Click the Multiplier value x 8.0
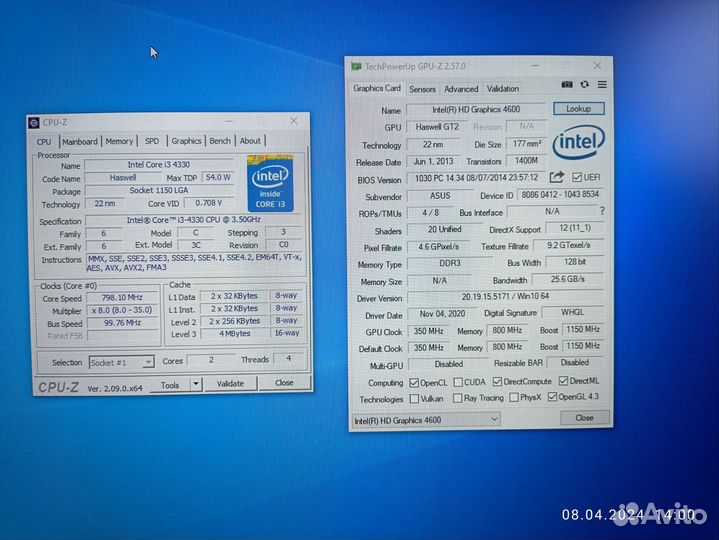This screenshot has width=719, height=540. pos(122,310)
